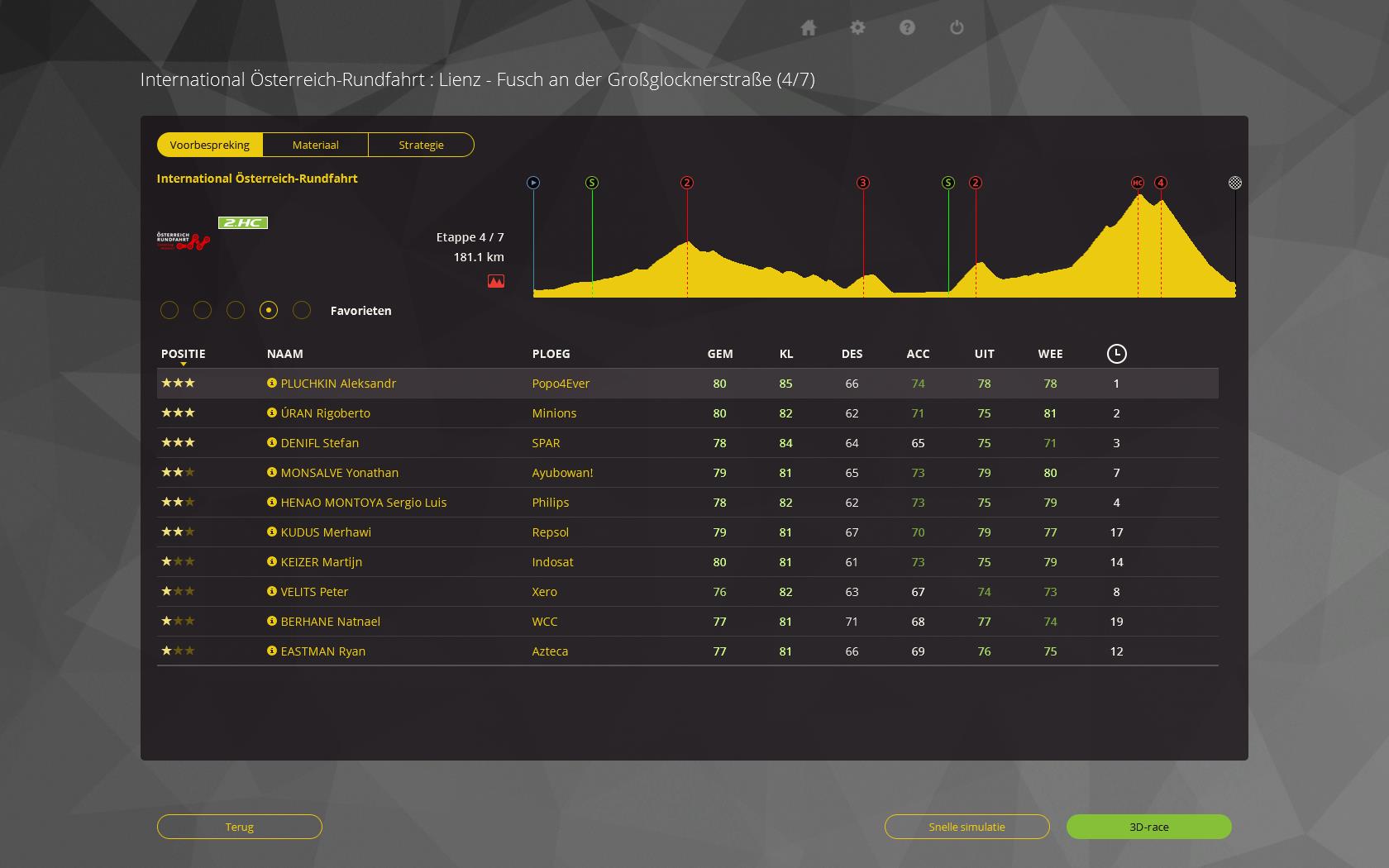
Task: Switch to the Materiaal tab
Action: coord(316,145)
